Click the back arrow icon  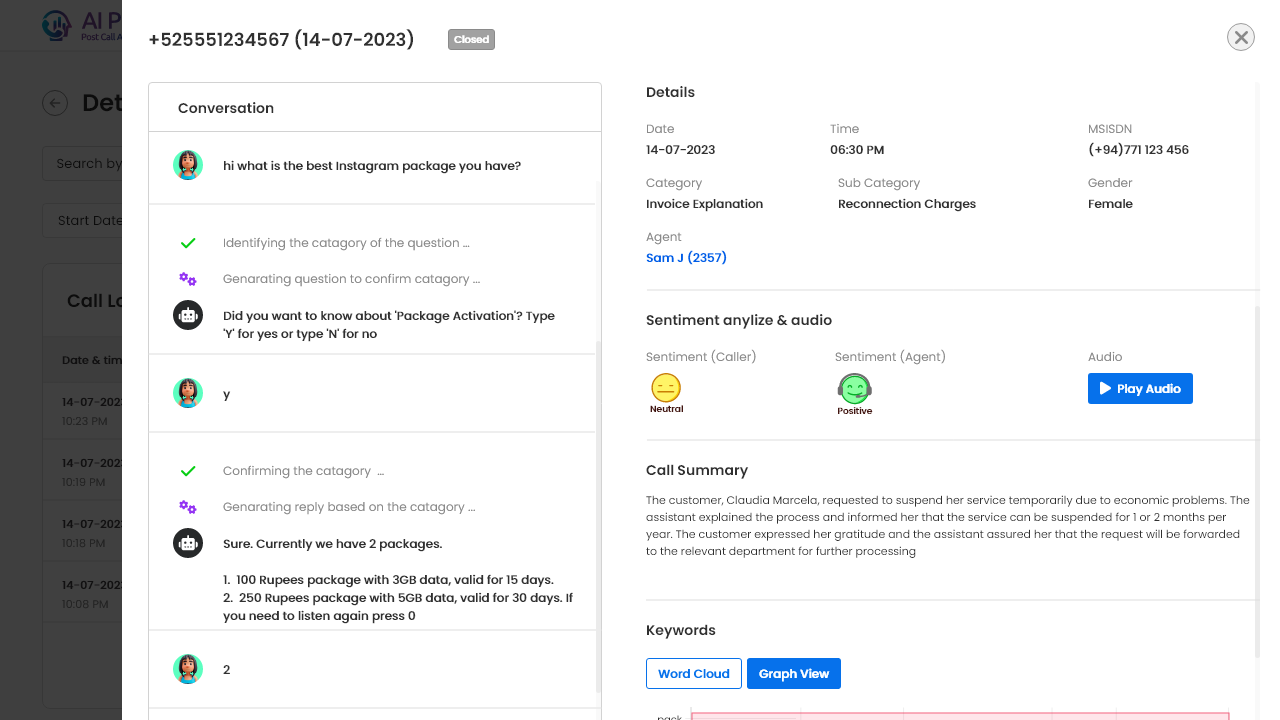tap(55, 103)
